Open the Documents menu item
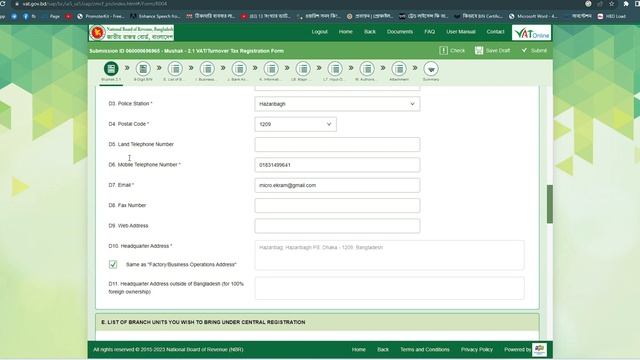640x360 pixels. coord(400,31)
